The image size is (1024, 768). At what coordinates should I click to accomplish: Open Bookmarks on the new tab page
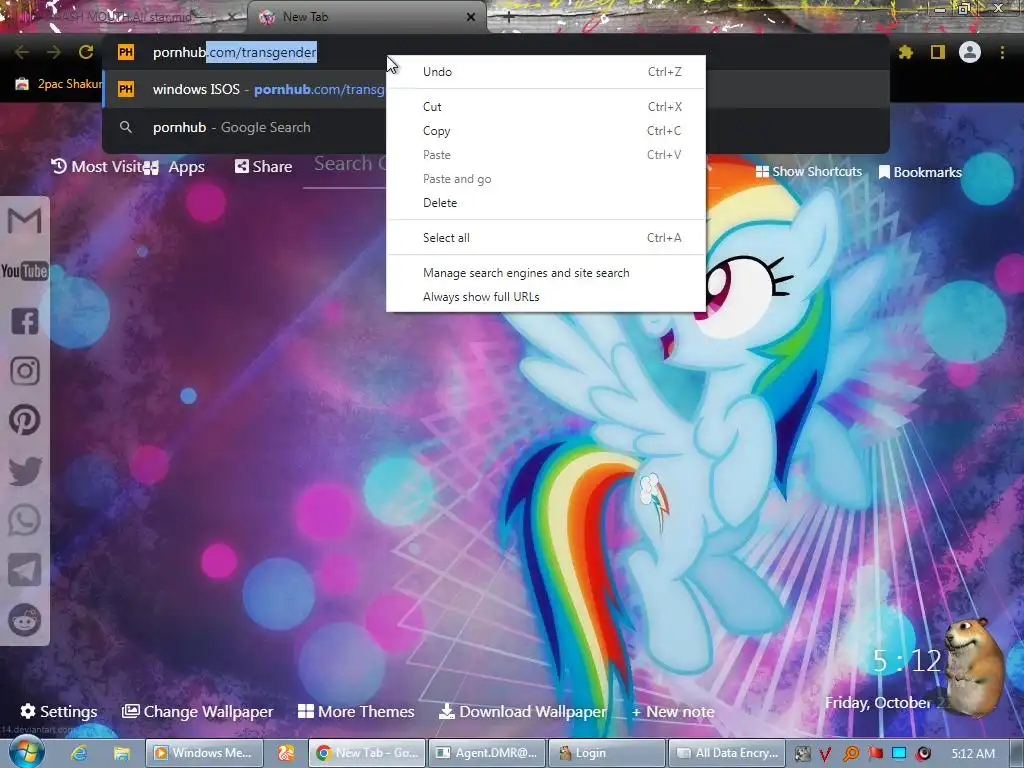coord(920,172)
